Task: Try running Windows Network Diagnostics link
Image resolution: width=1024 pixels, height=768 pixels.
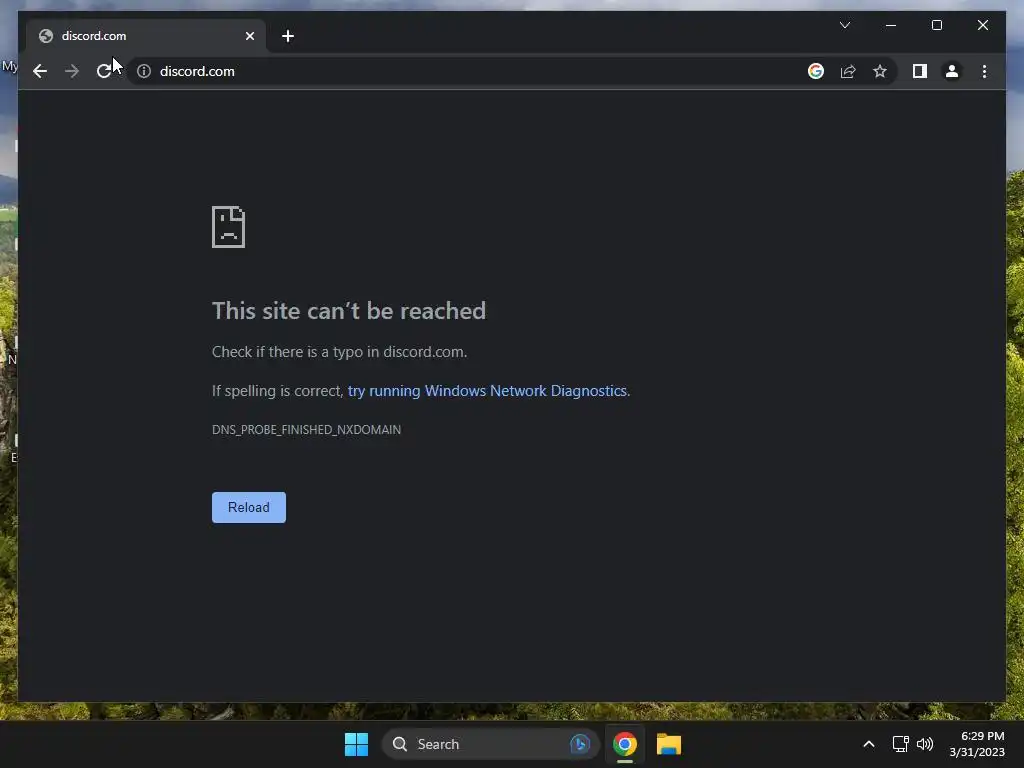Action: click(487, 391)
